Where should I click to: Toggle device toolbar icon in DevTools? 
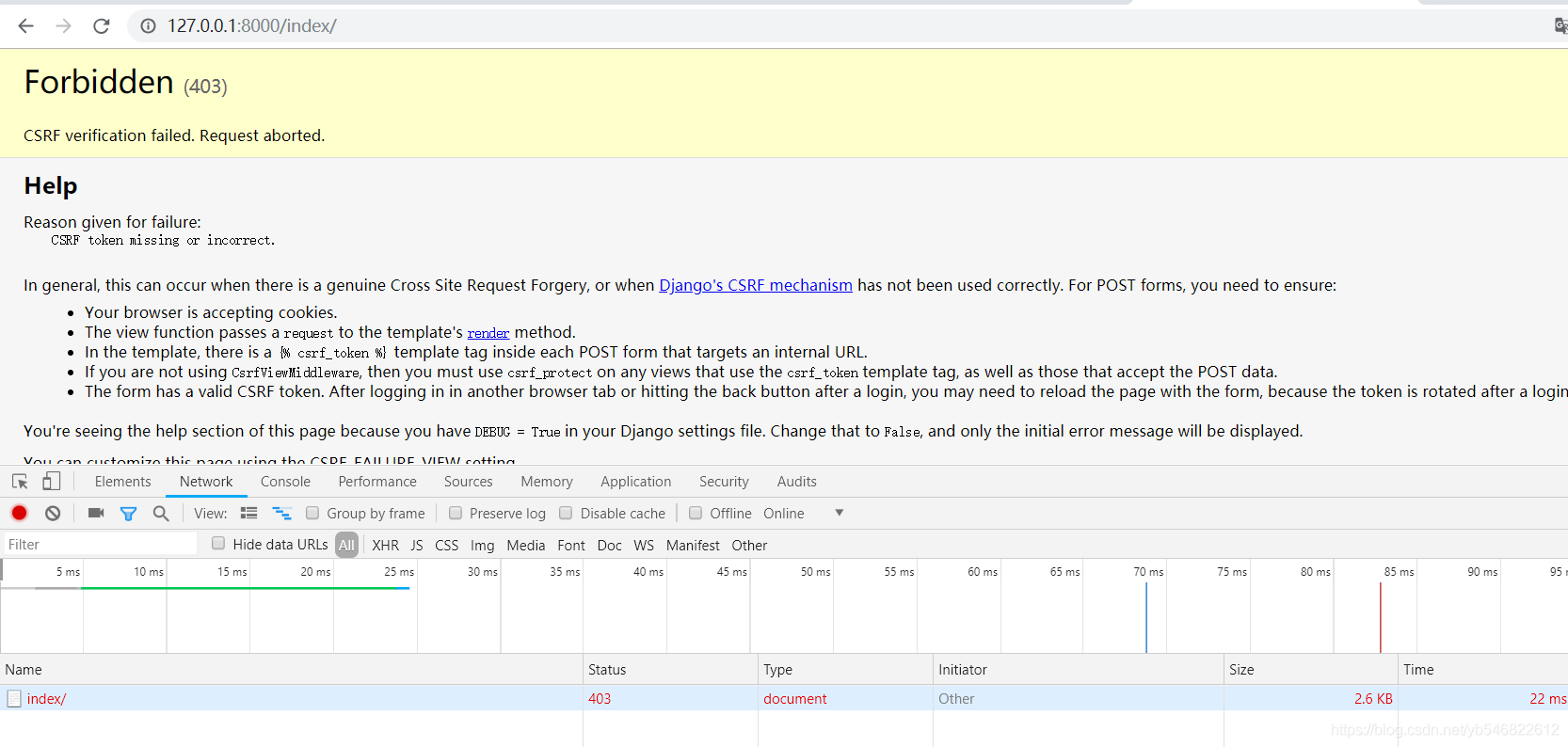tap(51, 482)
